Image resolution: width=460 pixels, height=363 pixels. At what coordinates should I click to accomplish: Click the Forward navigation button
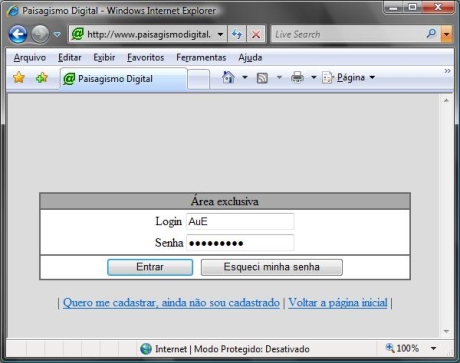40,34
